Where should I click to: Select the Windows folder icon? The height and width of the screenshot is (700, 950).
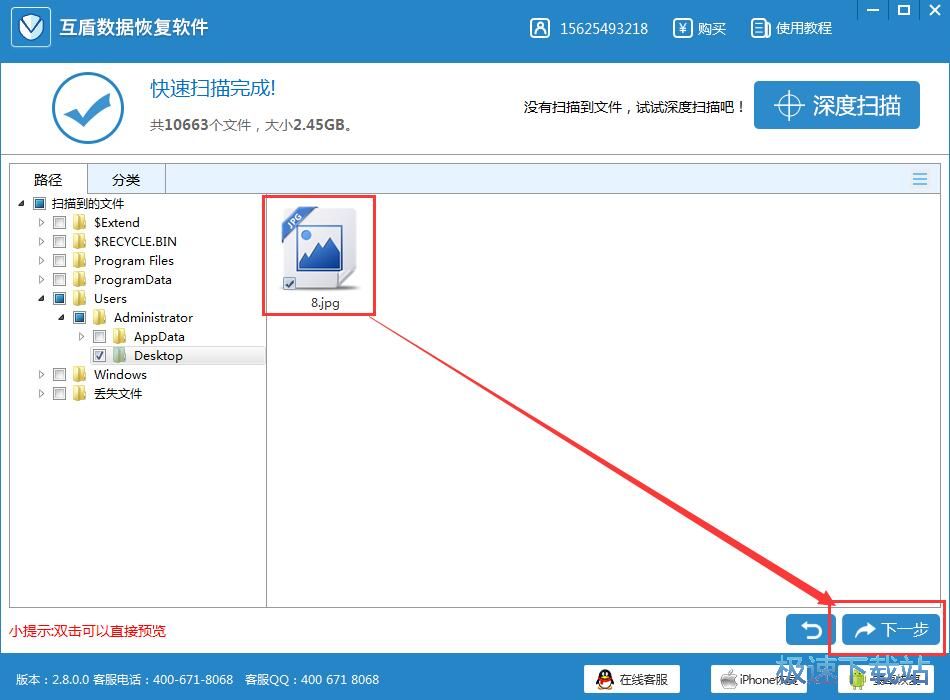coord(79,375)
